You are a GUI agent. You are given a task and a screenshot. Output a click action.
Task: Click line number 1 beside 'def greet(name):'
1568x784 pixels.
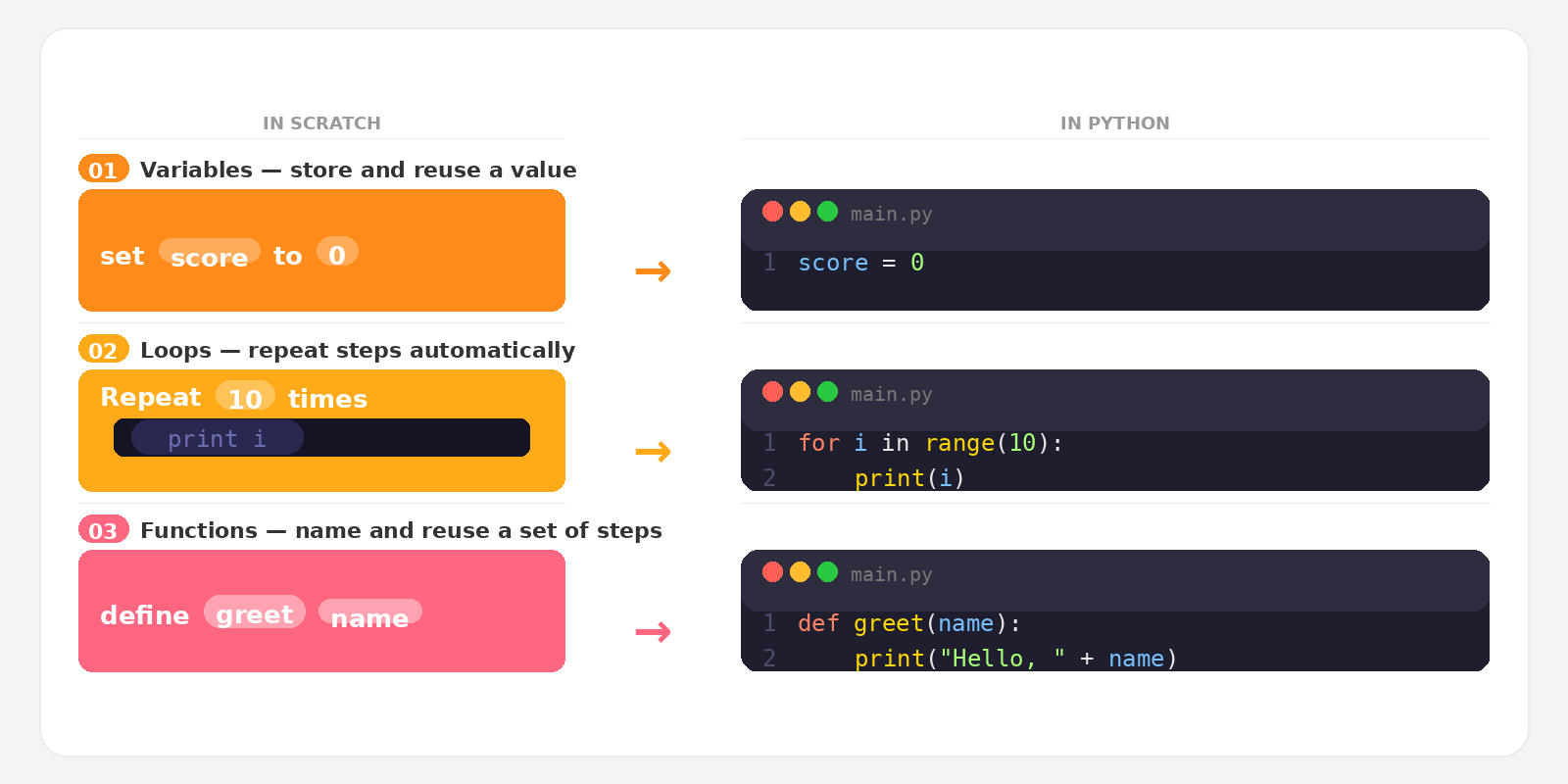(769, 623)
